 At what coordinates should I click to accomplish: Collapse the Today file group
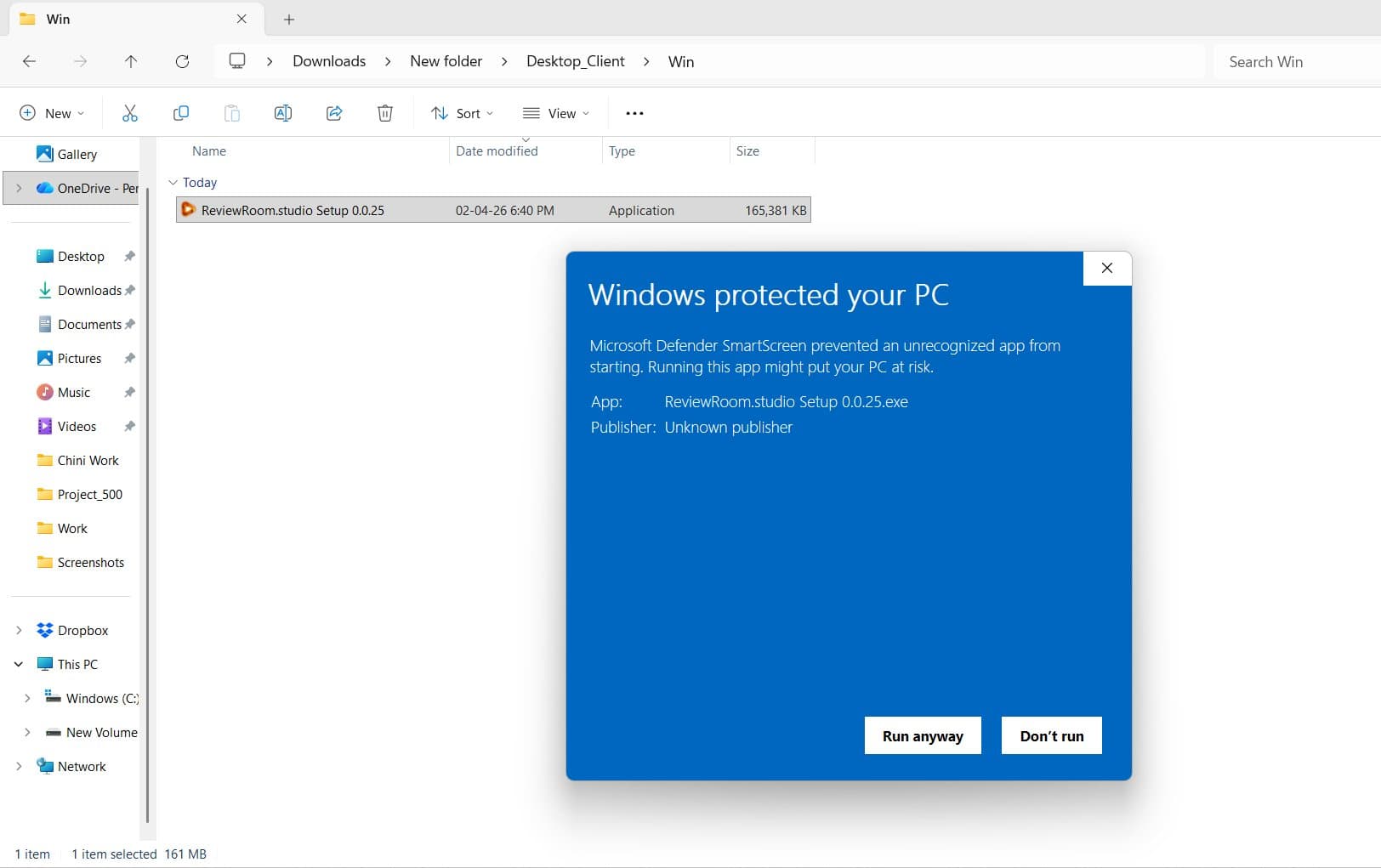(173, 183)
